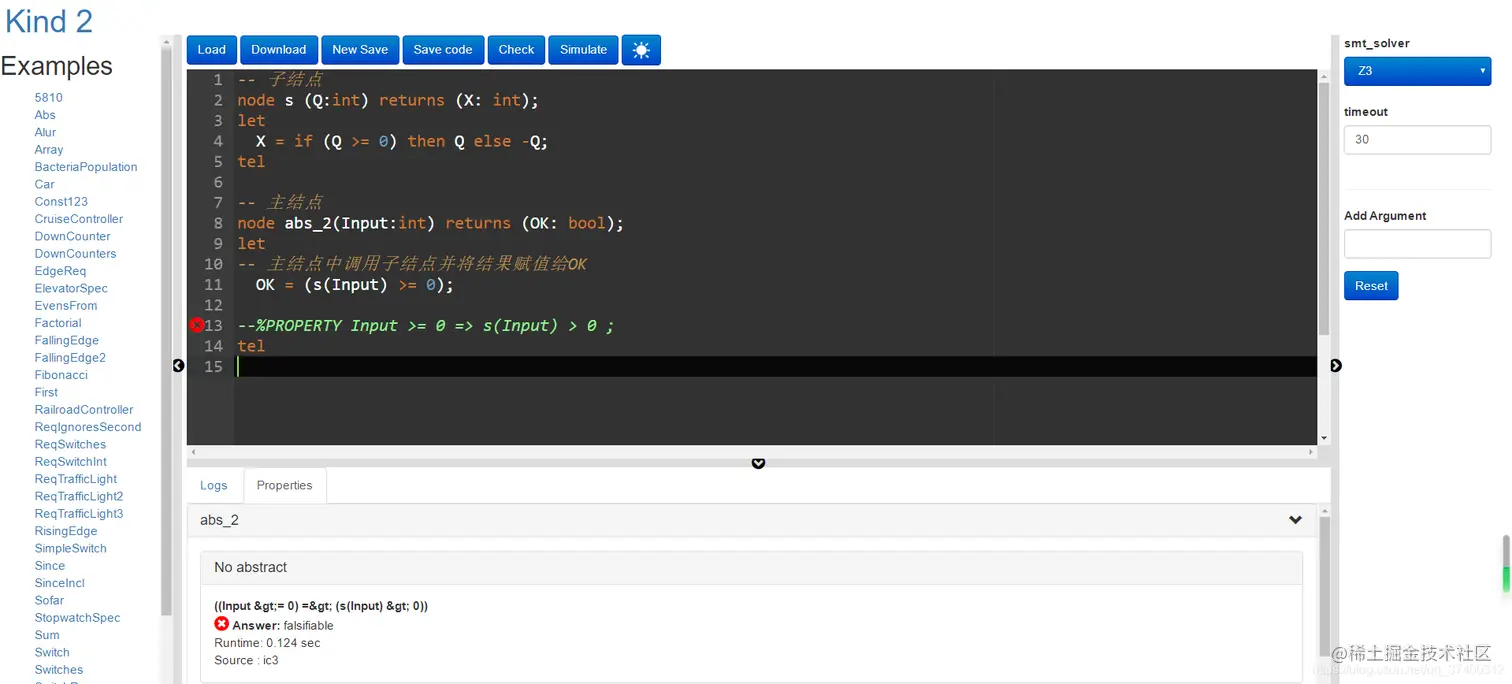Click the PROPERTY code on line 13

pyautogui.click(x=425, y=325)
